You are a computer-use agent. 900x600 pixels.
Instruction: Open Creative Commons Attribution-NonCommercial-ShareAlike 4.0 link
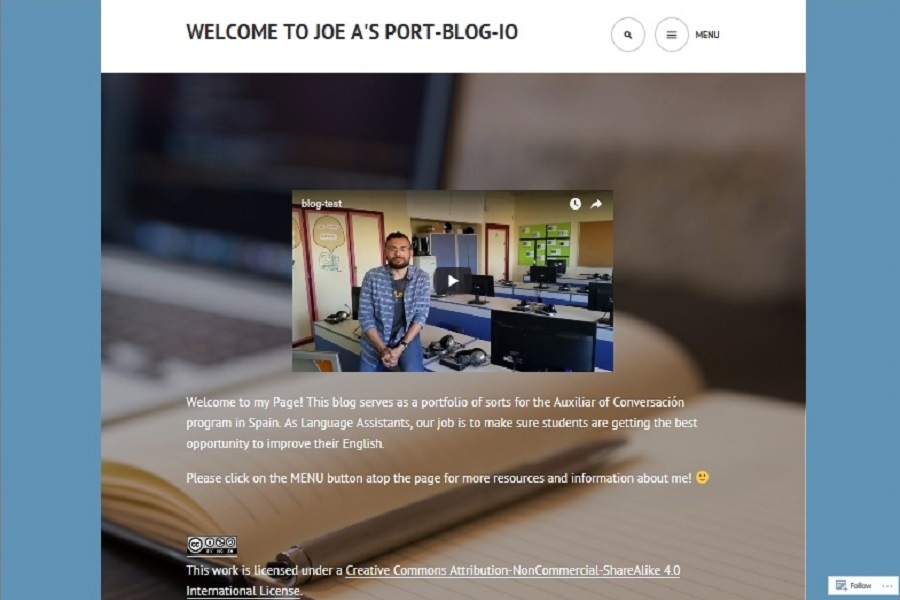coord(513,570)
